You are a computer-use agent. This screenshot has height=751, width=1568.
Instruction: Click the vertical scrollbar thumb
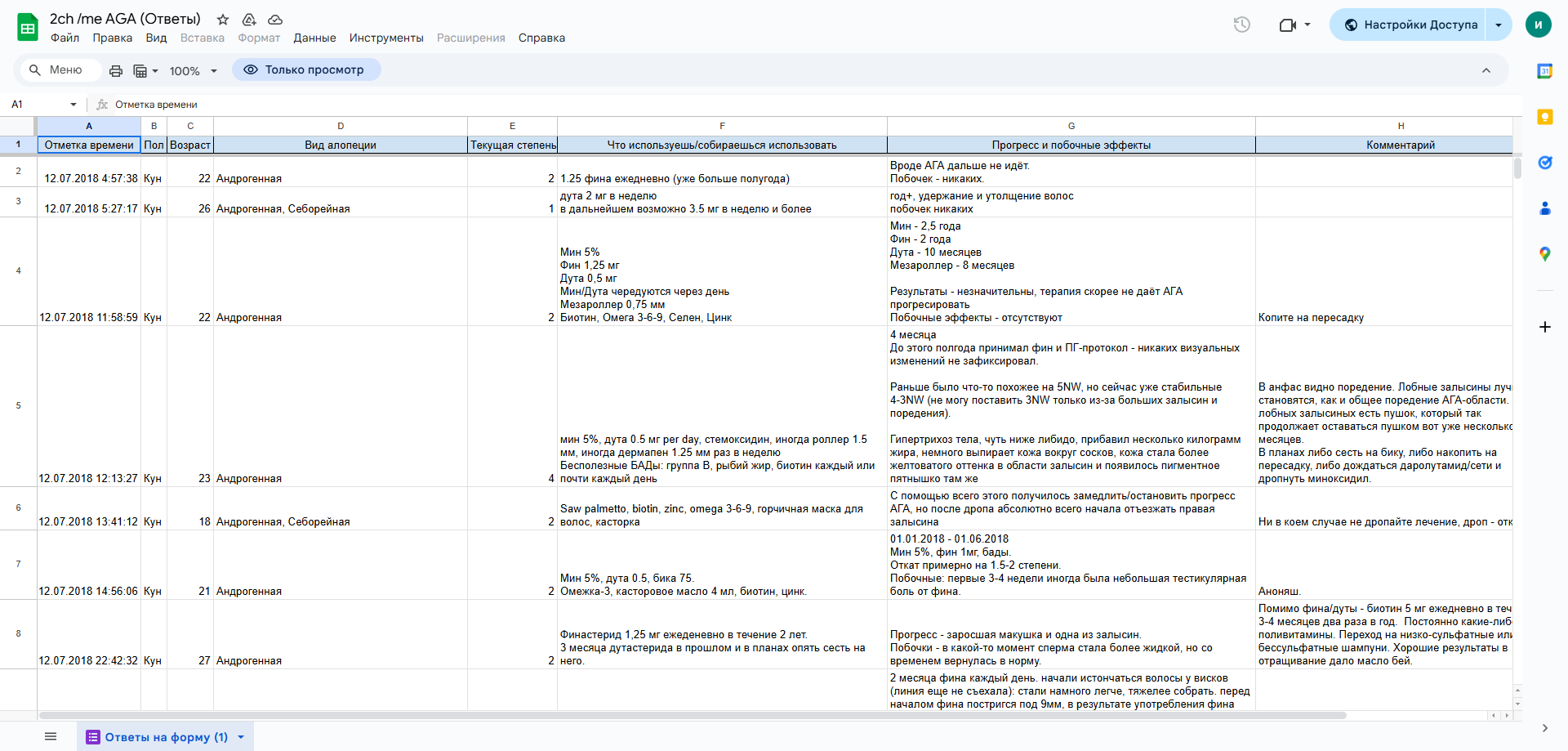point(1517,168)
